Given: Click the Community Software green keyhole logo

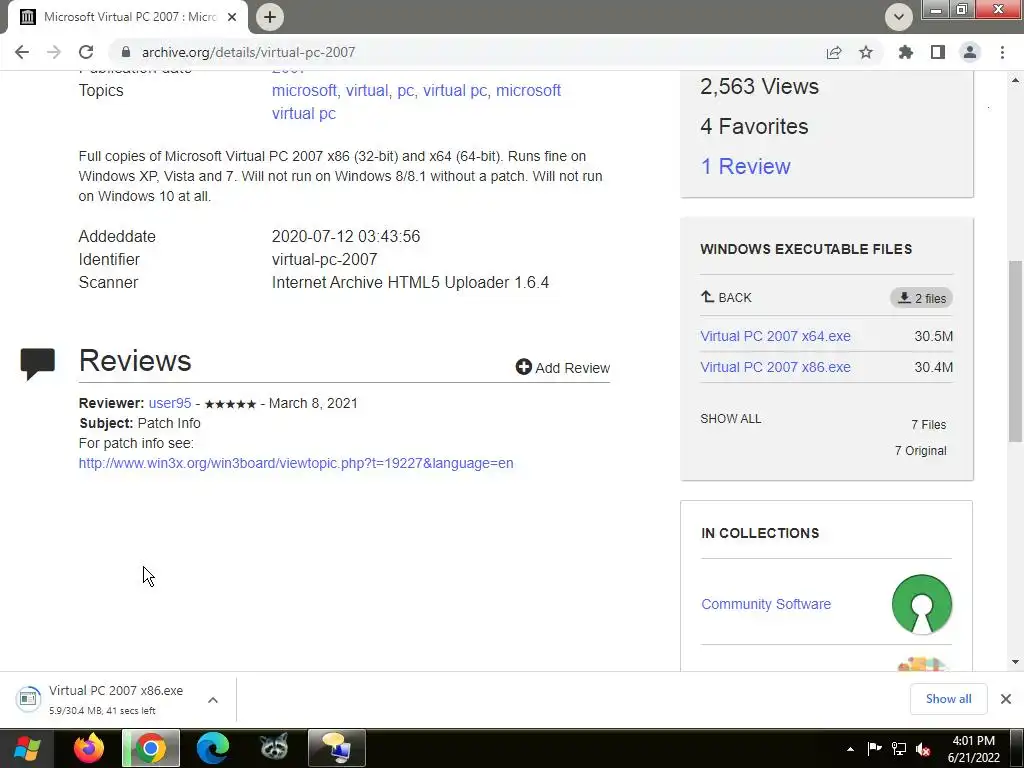Looking at the screenshot, I should pyautogui.click(x=921, y=604).
